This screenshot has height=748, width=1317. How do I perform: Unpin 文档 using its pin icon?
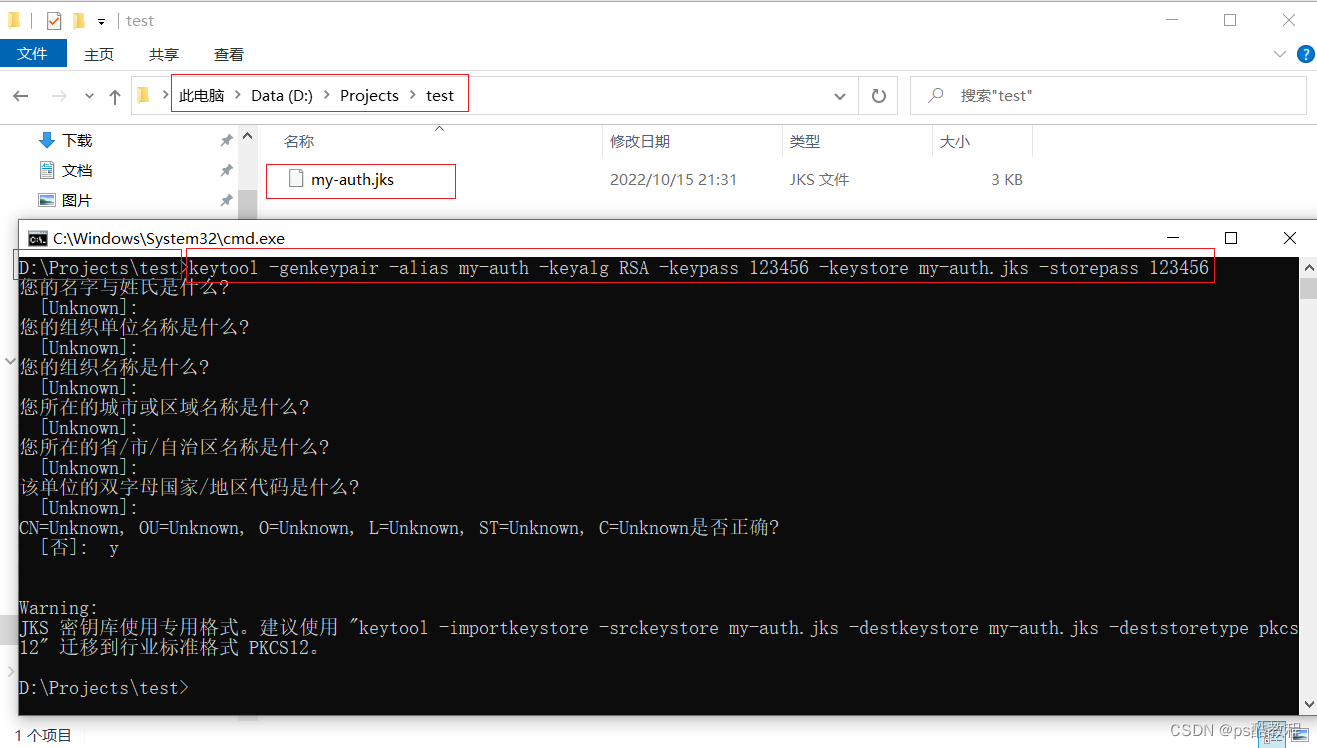[x=227, y=170]
